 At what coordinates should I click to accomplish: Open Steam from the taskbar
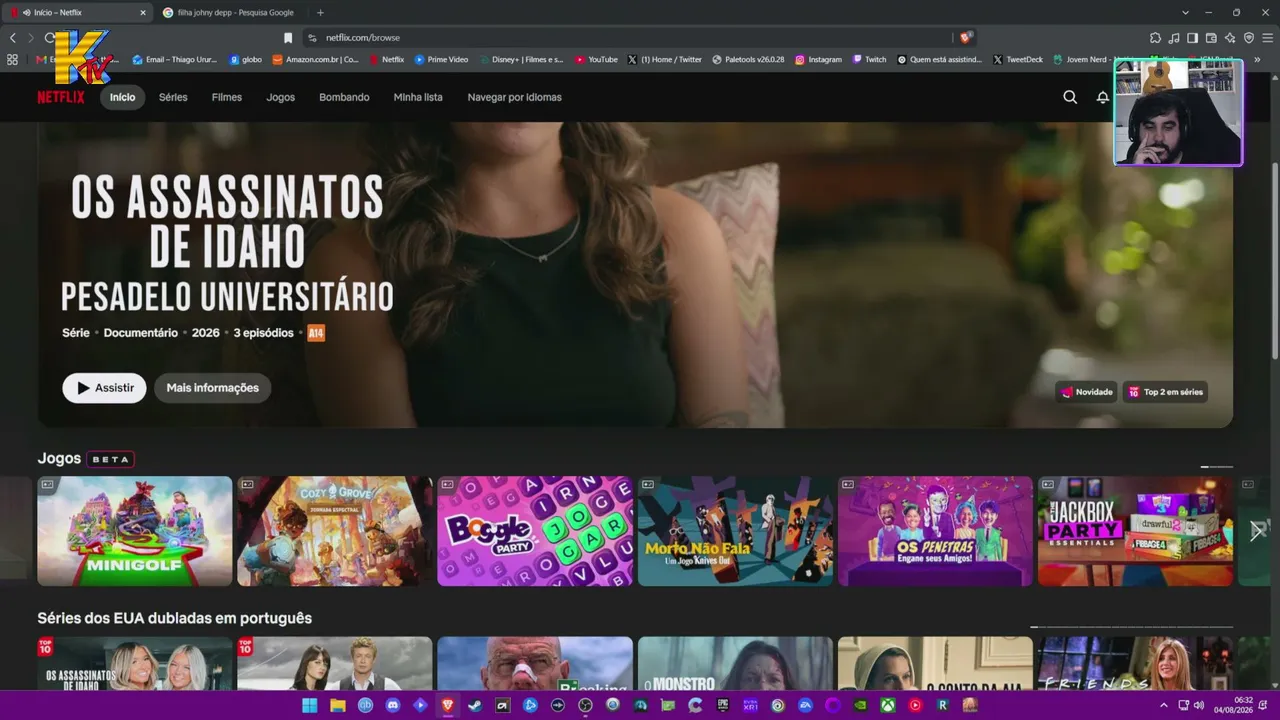pos(475,705)
